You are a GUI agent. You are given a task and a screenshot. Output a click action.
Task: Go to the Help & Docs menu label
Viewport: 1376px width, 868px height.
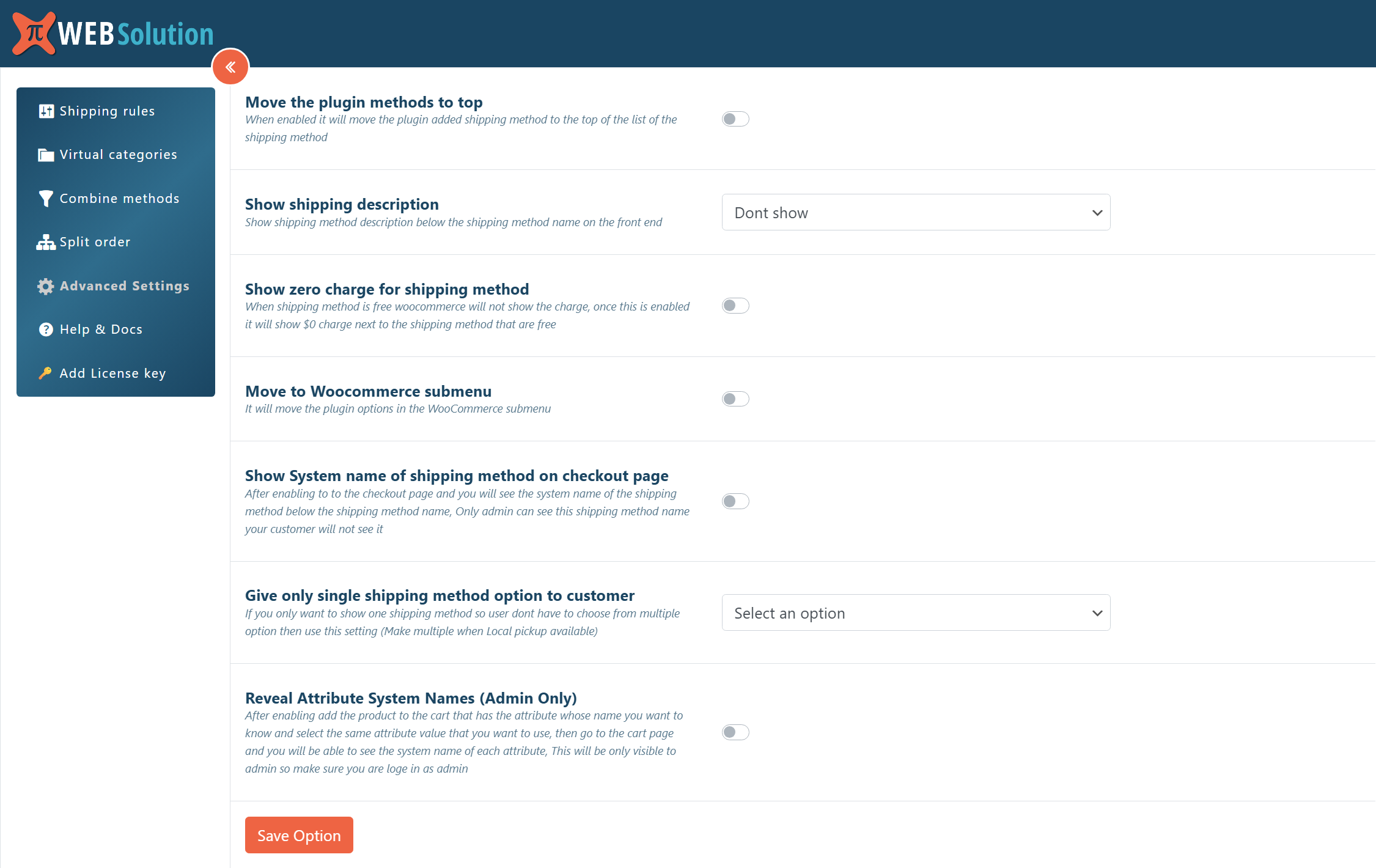click(x=101, y=329)
